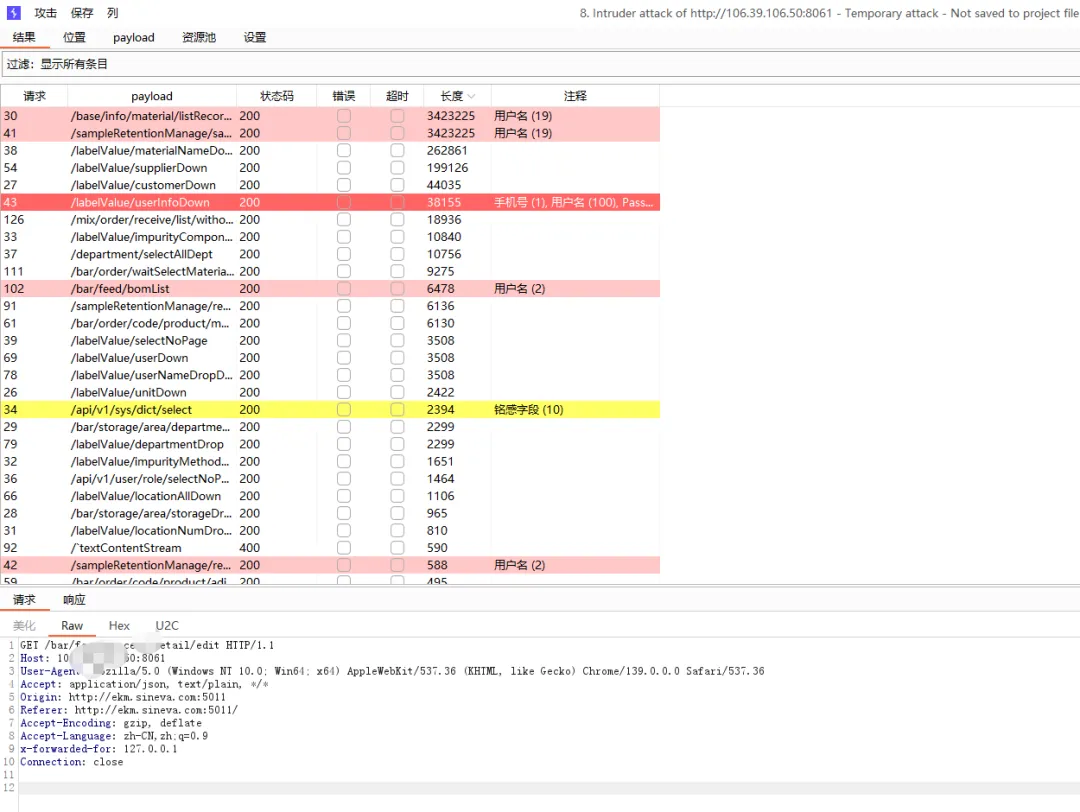Sort results by 状态码 column header
1080x812 pixels.
pyautogui.click(x=277, y=96)
